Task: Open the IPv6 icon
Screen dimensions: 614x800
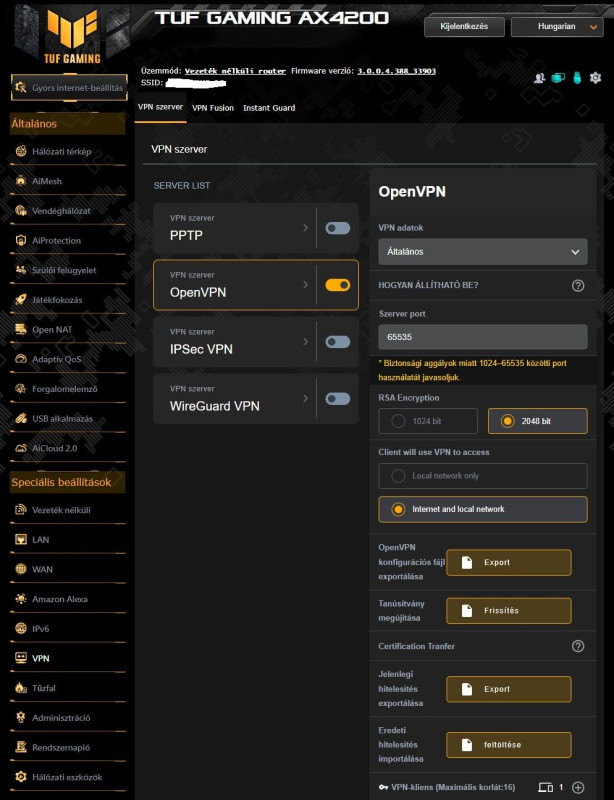Action: click(20, 629)
